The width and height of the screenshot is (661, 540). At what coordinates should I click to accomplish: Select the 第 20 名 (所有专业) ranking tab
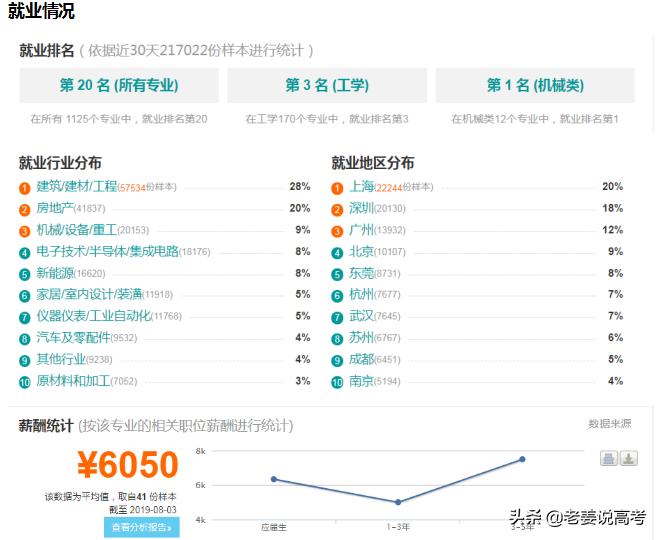coord(118,85)
